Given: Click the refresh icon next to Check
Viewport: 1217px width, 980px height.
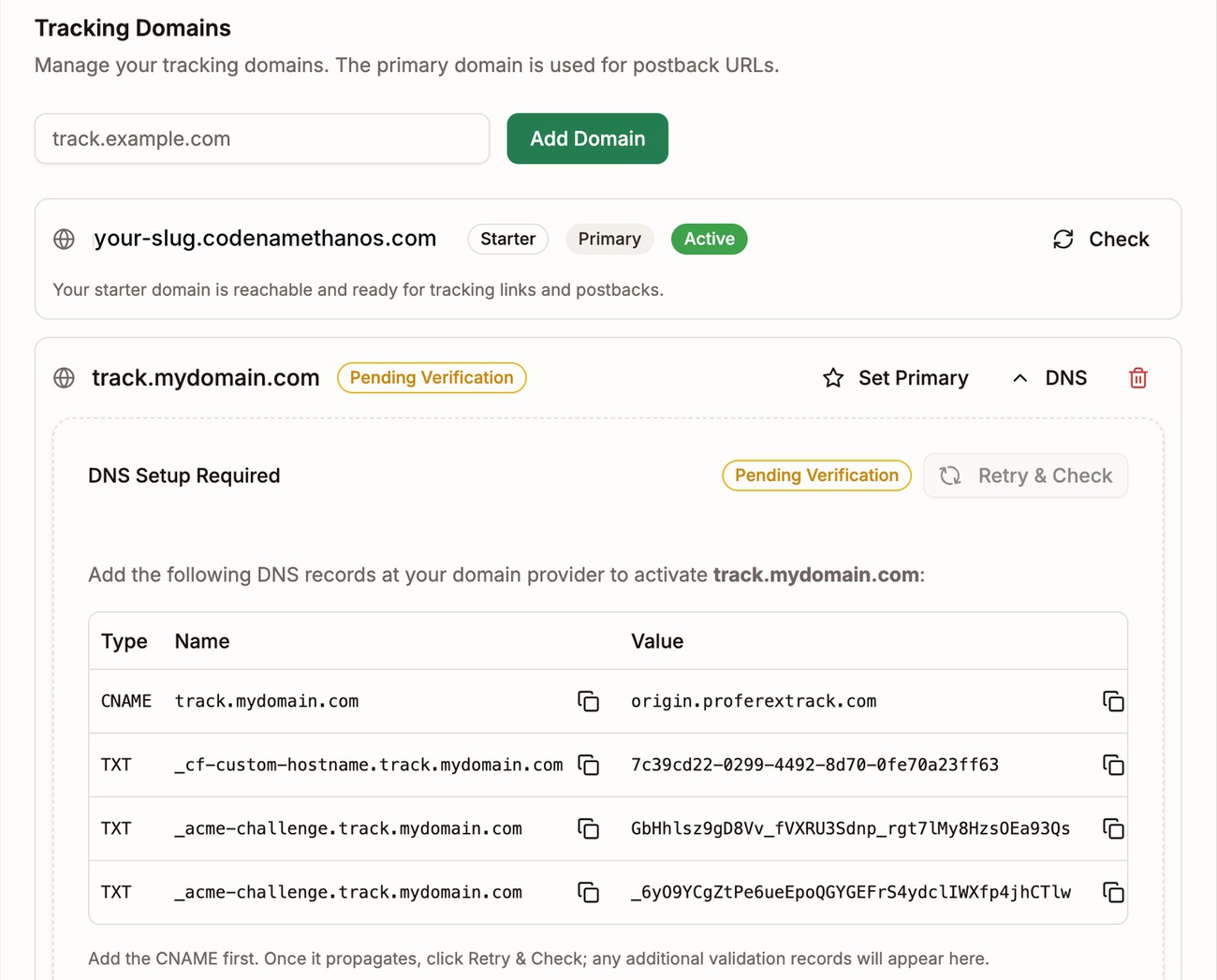Looking at the screenshot, I should click(1063, 239).
